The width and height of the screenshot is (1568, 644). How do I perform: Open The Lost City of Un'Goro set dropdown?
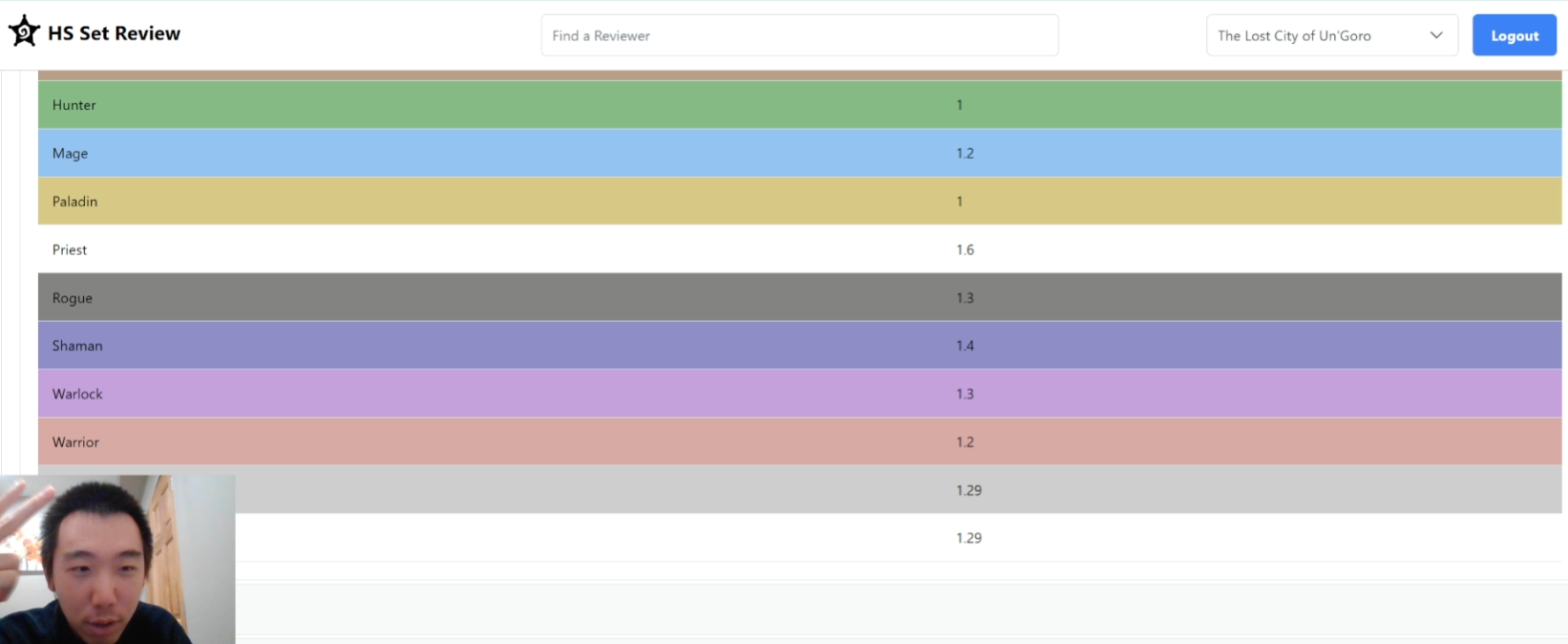[x=1331, y=35]
